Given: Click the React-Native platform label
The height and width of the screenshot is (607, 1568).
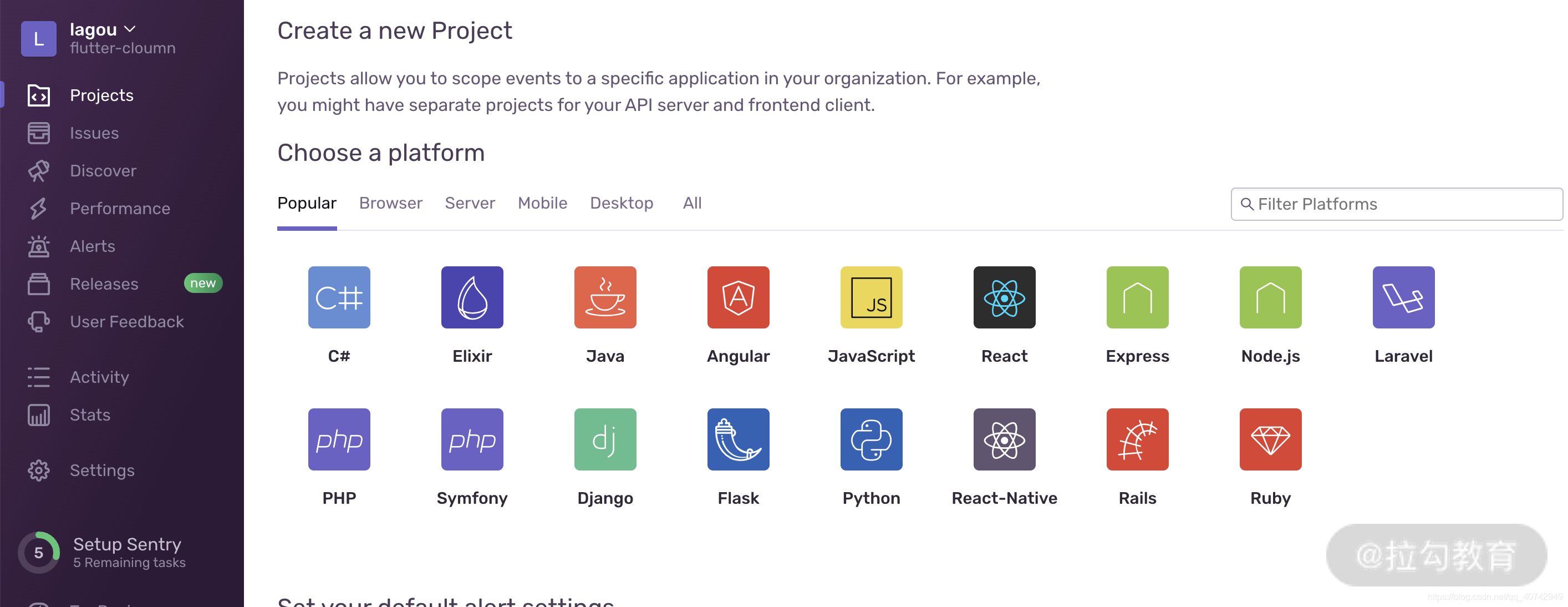Looking at the screenshot, I should (1004, 497).
